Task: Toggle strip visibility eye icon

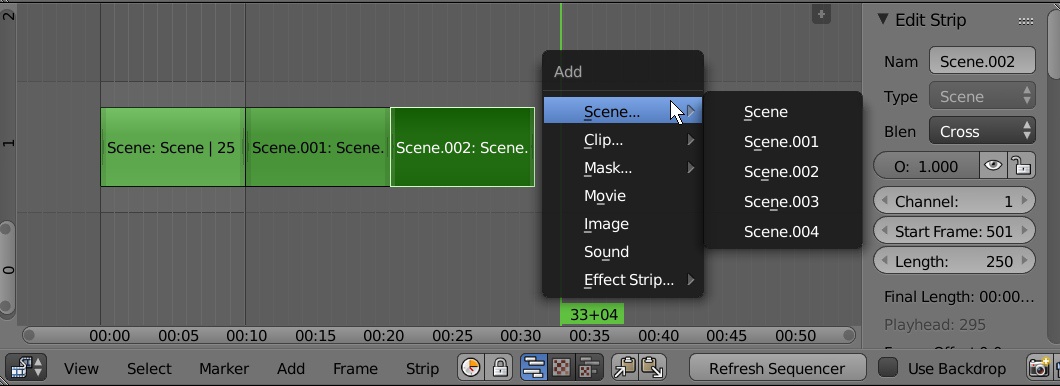Action: (992, 166)
